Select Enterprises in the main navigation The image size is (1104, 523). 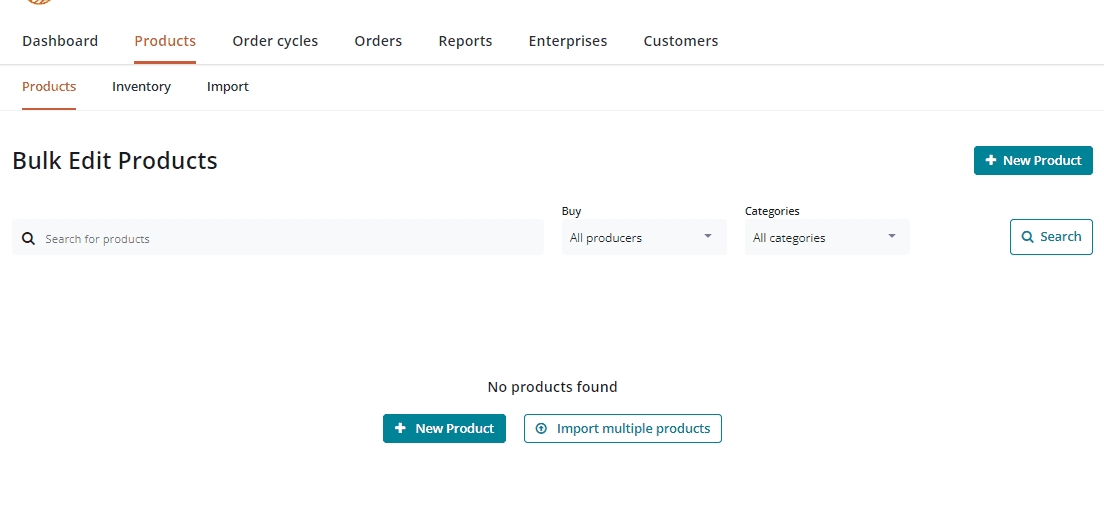pyautogui.click(x=567, y=41)
